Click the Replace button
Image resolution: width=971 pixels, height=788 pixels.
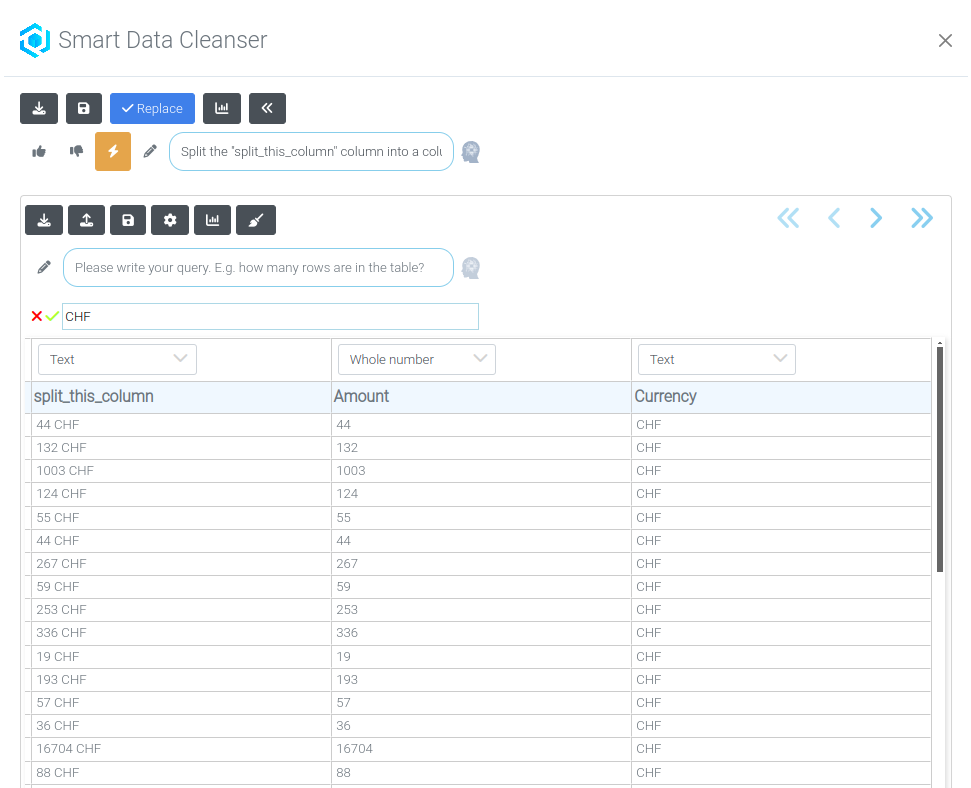tap(152, 109)
